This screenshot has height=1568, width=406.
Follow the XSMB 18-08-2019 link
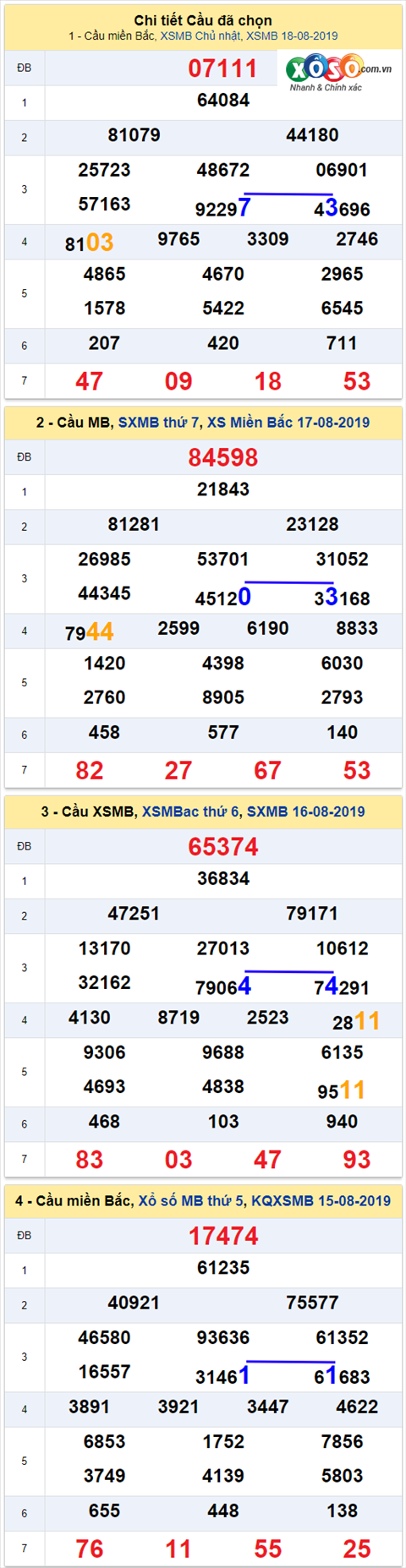pos(292,36)
